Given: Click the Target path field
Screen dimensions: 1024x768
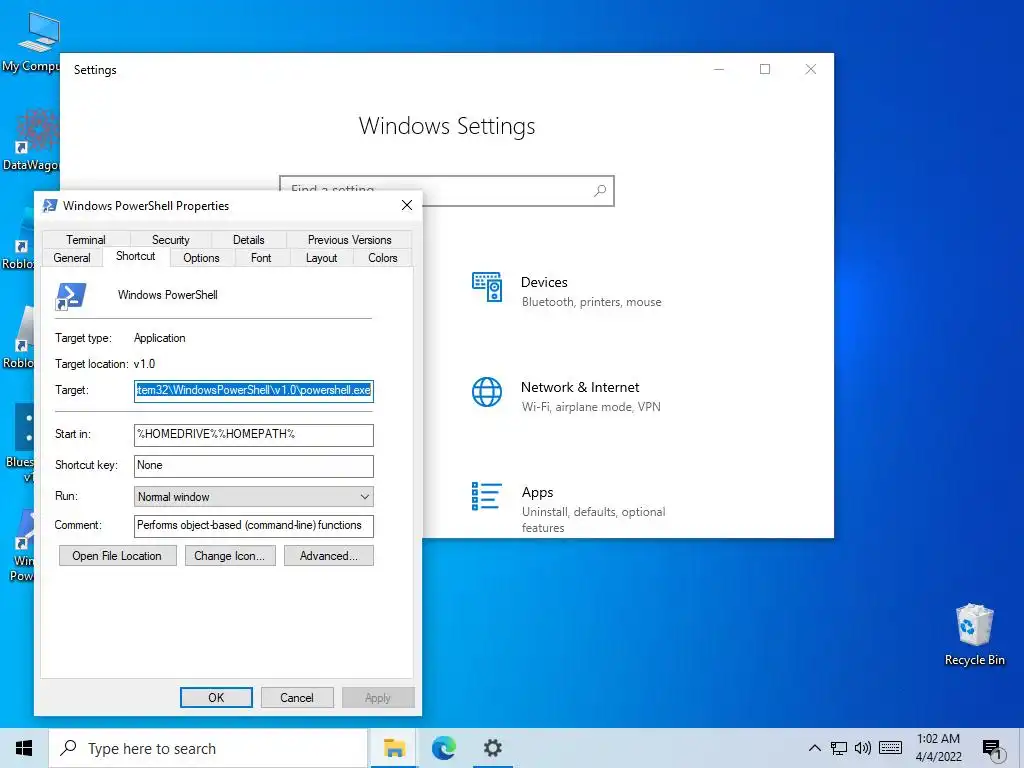Looking at the screenshot, I should (253, 391).
